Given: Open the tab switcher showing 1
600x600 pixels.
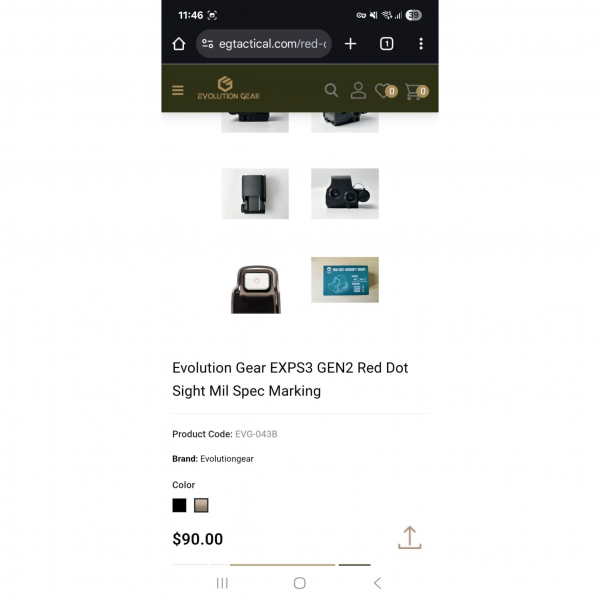Looking at the screenshot, I should click(386, 44).
